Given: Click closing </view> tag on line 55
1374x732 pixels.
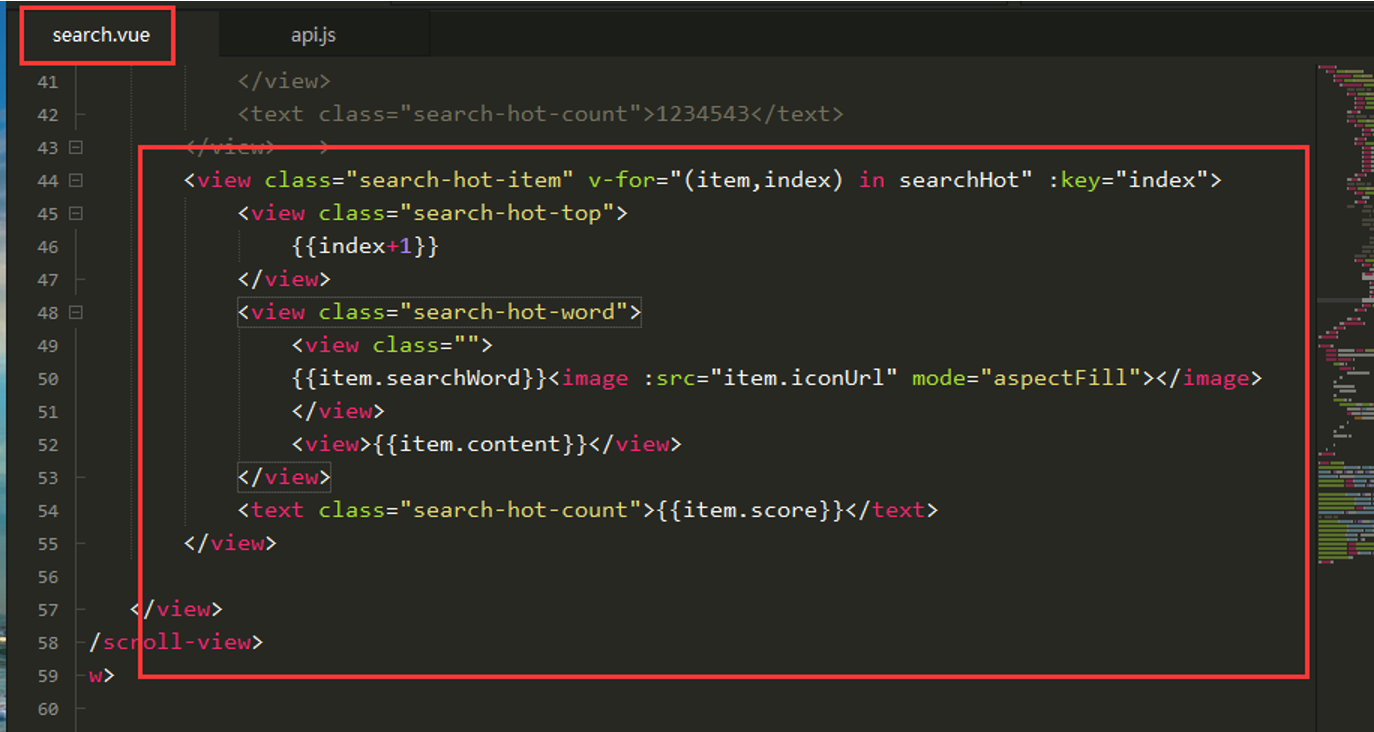Looking at the screenshot, I should click(230, 543).
